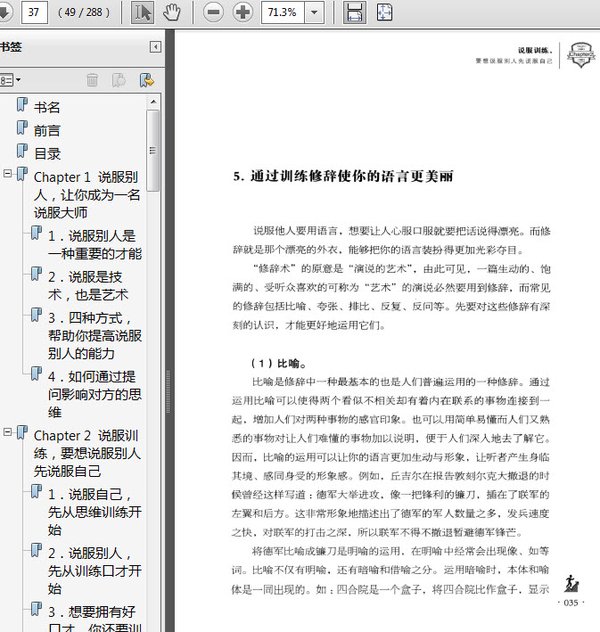This screenshot has width=600, height=632.
Task: Open the zoom percentage dropdown arrow
Action: 314,12
